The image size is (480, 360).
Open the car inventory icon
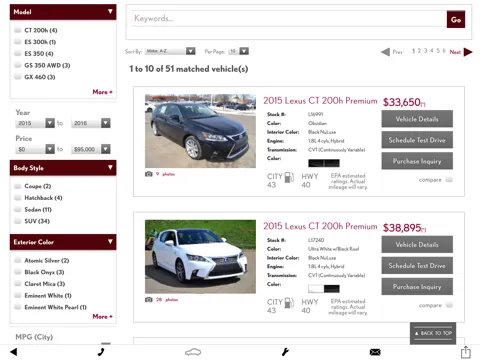click(x=193, y=352)
